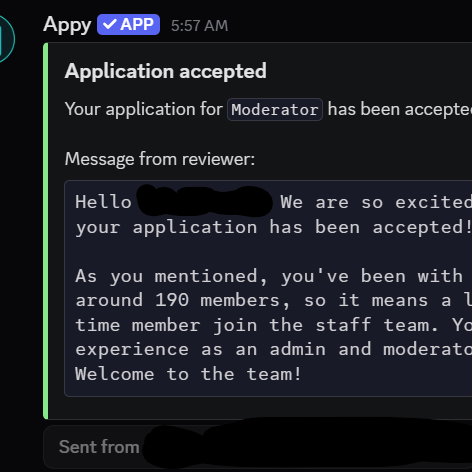Click the number 190 in the message
This screenshot has height=472, width=472.
tap(172, 300)
